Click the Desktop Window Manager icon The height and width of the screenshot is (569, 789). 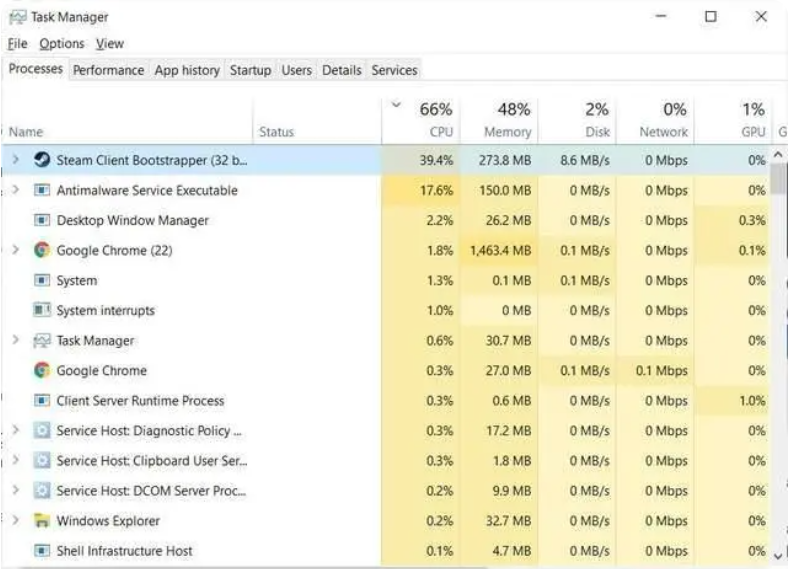[x=42, y=220]
